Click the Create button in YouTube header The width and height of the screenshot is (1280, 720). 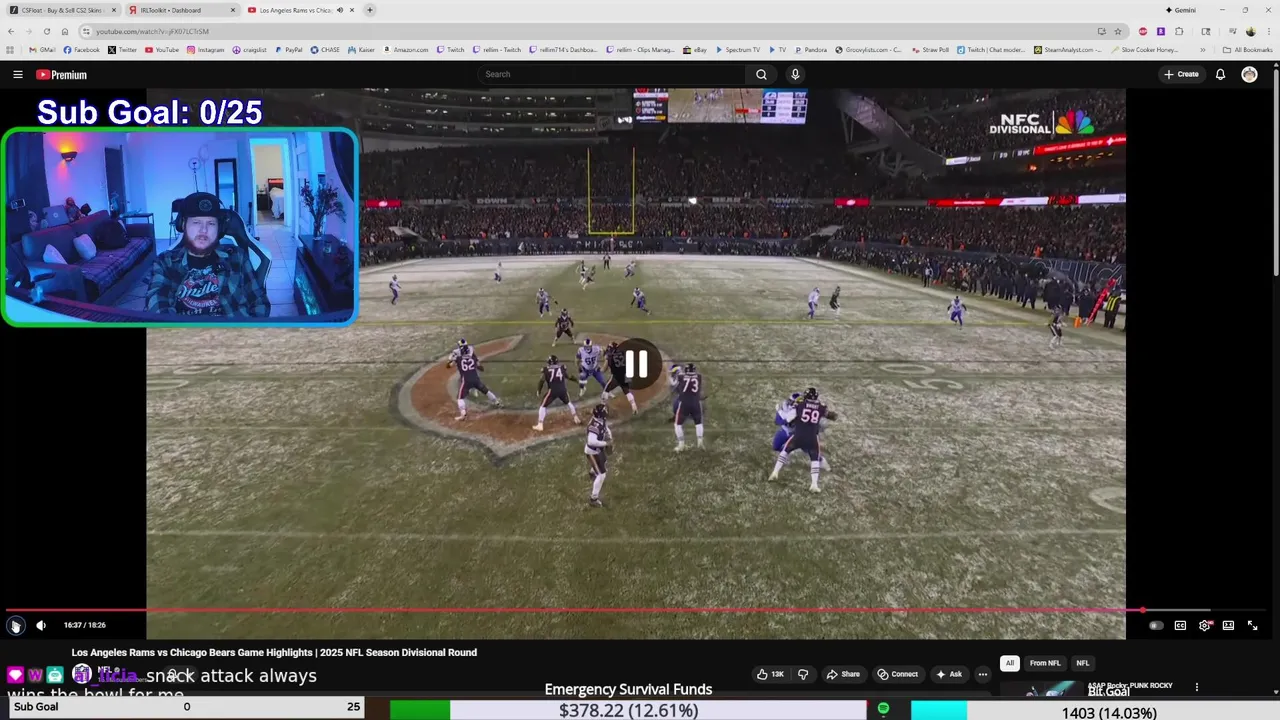(x=1181, y=74)
